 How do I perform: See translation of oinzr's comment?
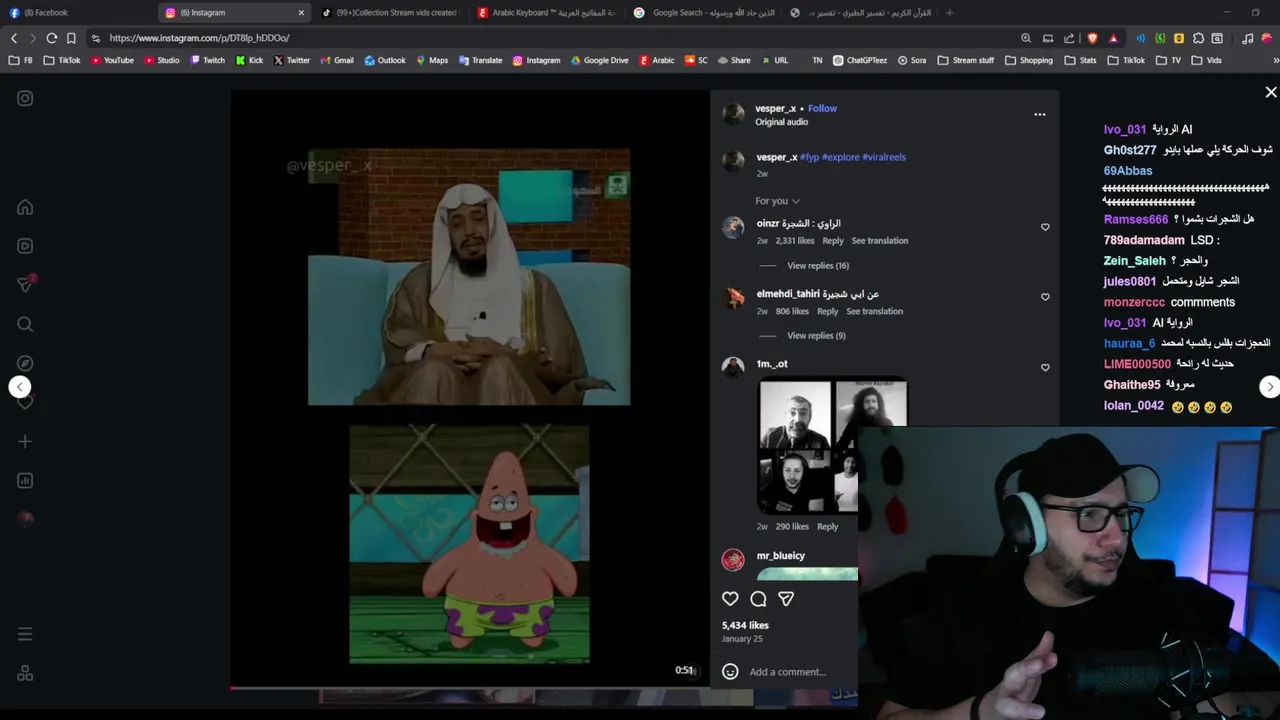(880, 241)
